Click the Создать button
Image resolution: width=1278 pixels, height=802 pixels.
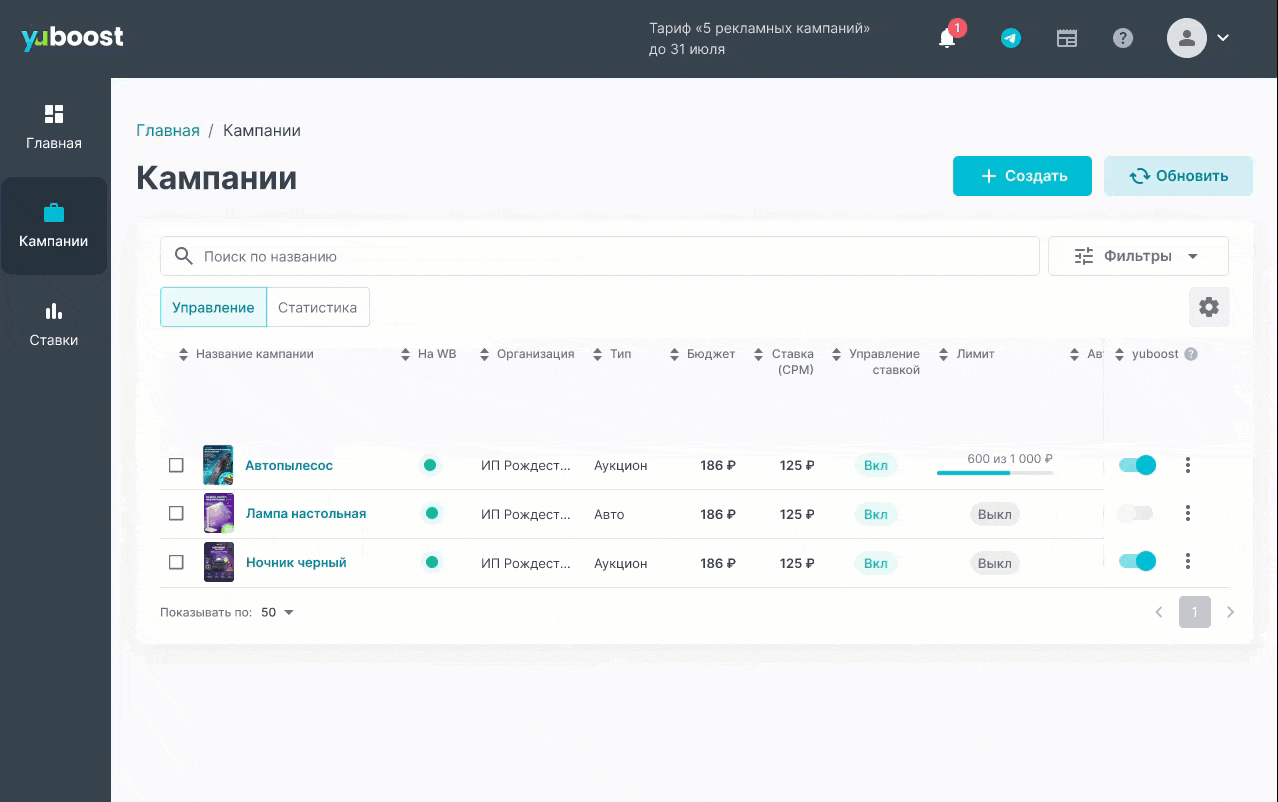click(x=1022, y=176)
